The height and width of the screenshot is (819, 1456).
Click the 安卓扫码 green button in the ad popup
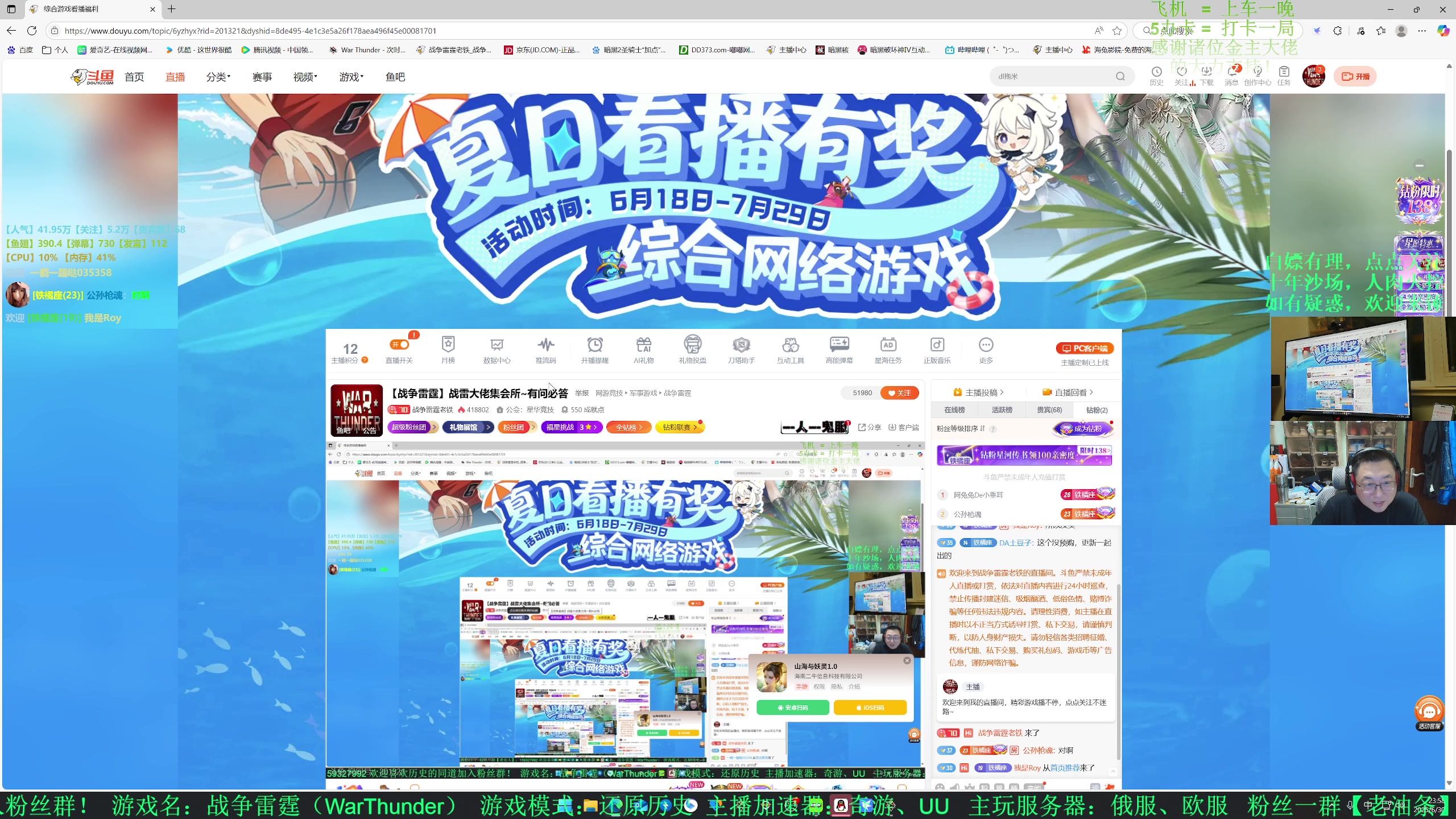[x=792, y=708]
